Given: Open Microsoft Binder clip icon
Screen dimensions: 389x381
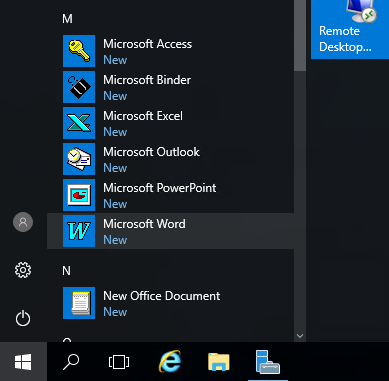Looking at the screenshot, I should point(79,87).
